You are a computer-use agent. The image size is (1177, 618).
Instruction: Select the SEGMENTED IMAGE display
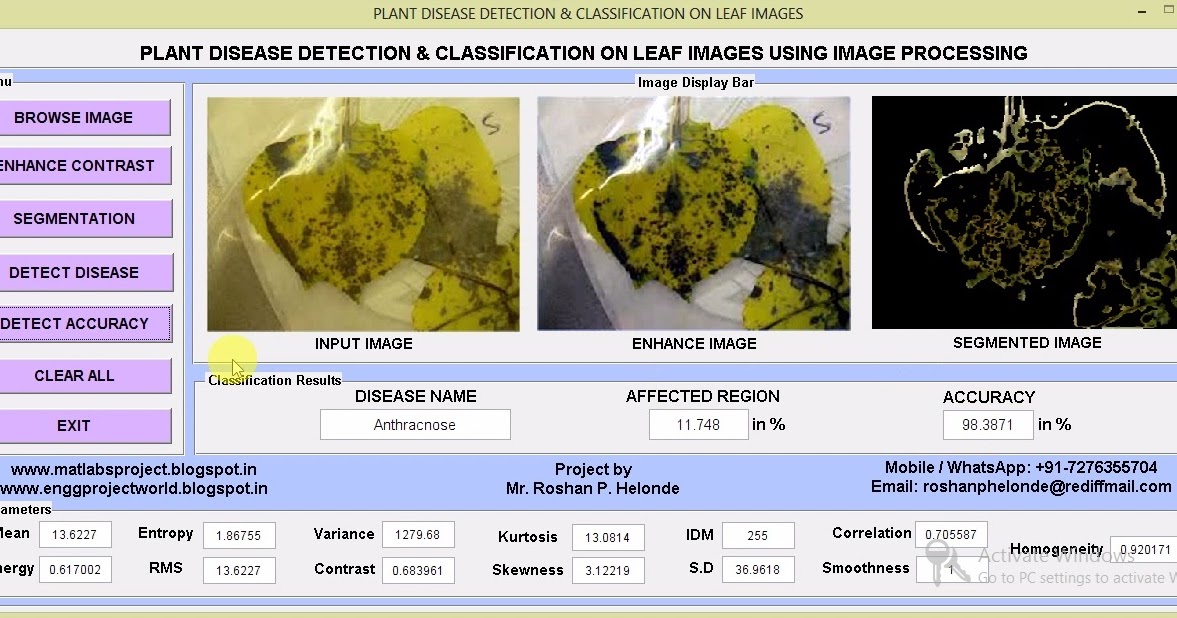(1024, 213)
